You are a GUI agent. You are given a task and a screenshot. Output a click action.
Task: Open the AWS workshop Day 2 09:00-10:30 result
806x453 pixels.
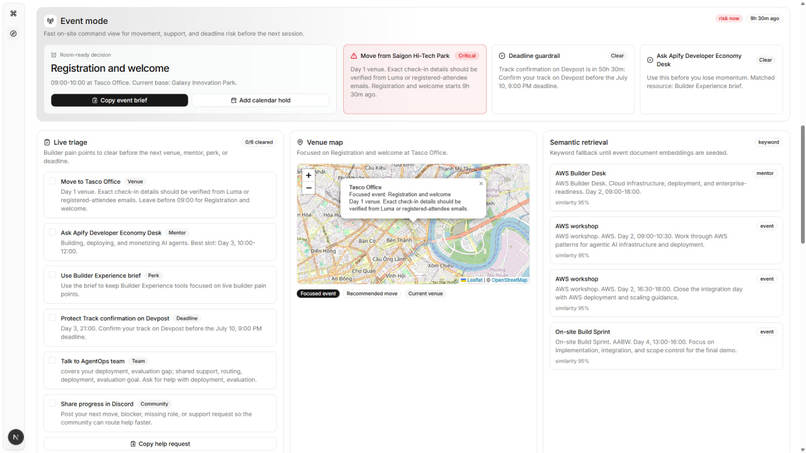pyautogui.click(x=666, y=241)
